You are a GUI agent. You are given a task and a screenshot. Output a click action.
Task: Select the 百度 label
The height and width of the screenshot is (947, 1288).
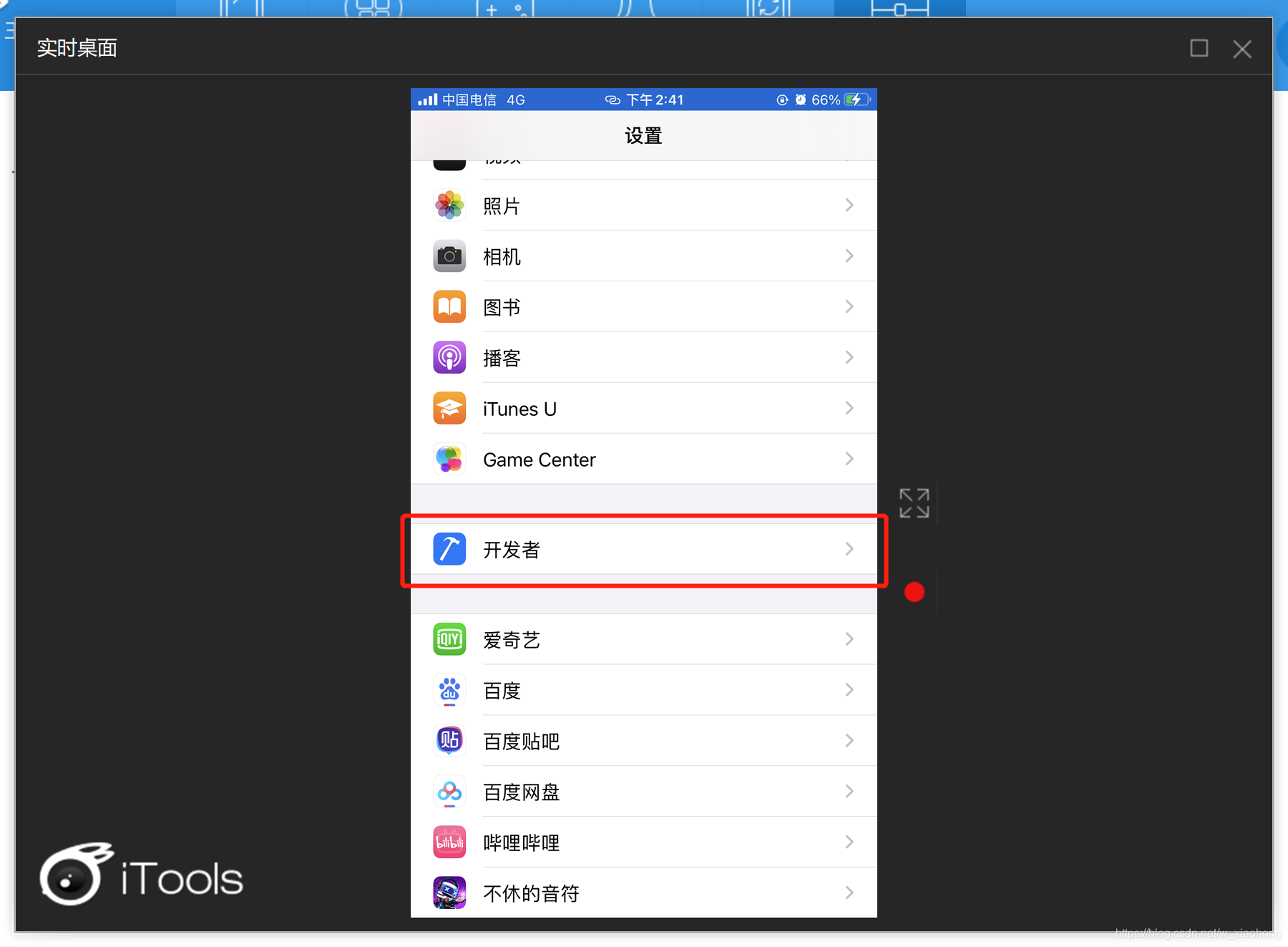point(502,691)
